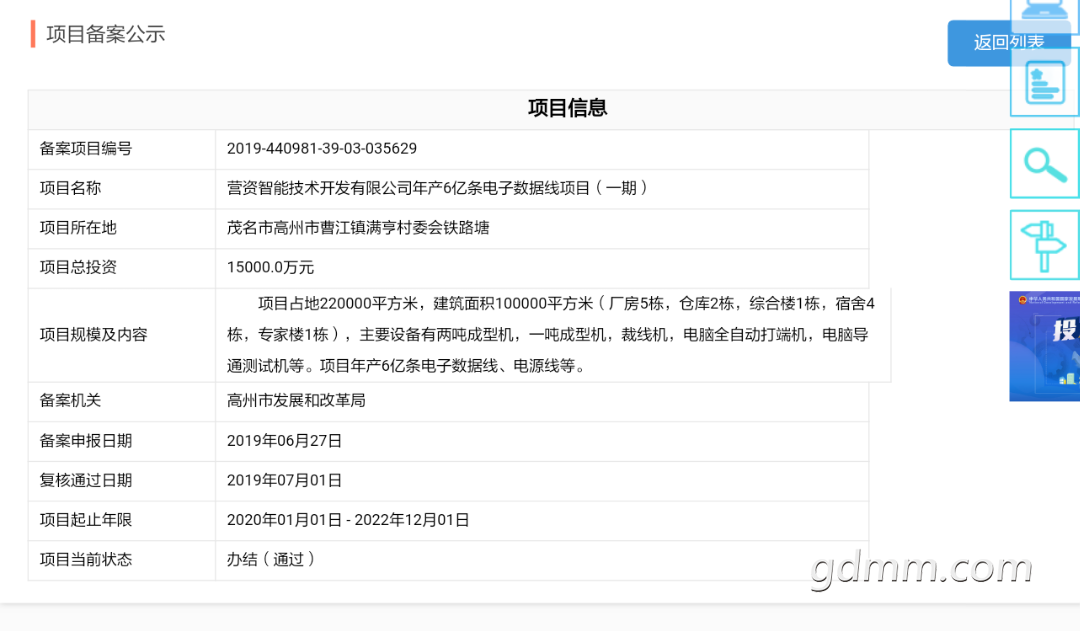
Task: Click the project name value text
Action: (438, 188)
